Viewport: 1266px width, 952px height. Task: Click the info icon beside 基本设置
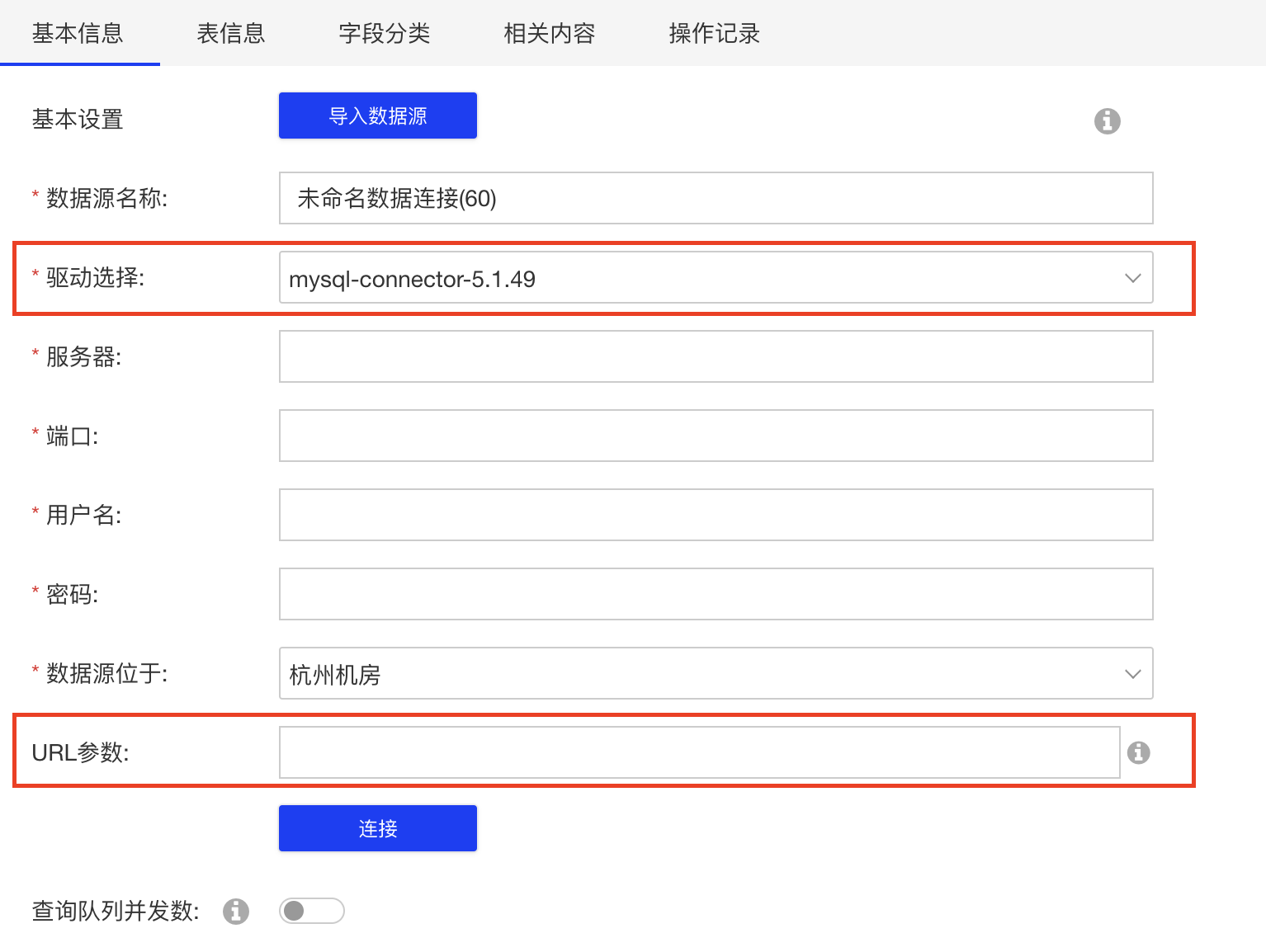click(x=1106, y=121)
